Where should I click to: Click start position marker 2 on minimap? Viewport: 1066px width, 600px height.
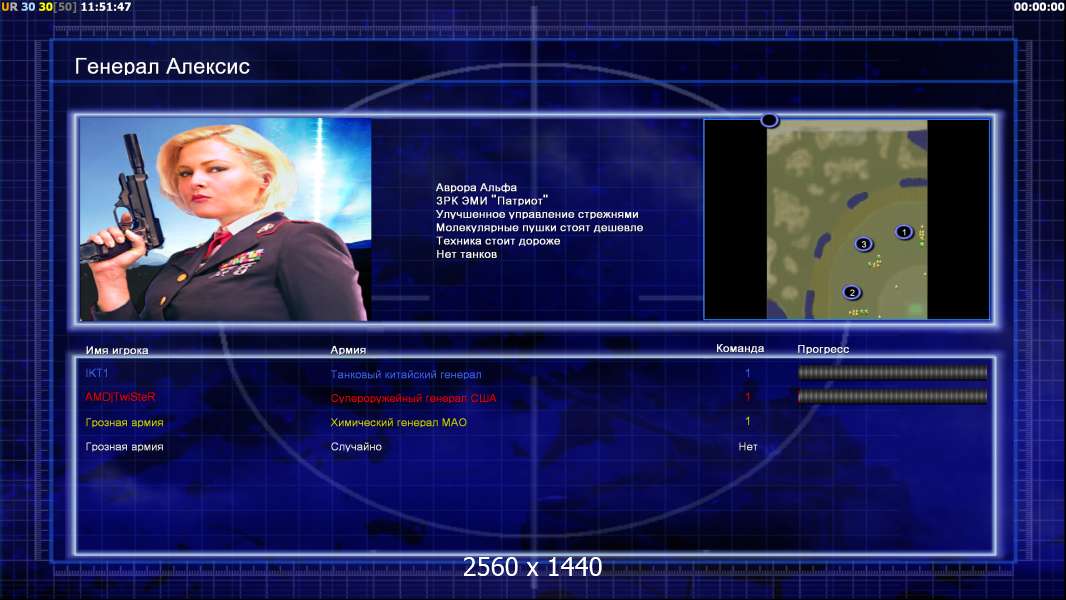coord(852,292)
